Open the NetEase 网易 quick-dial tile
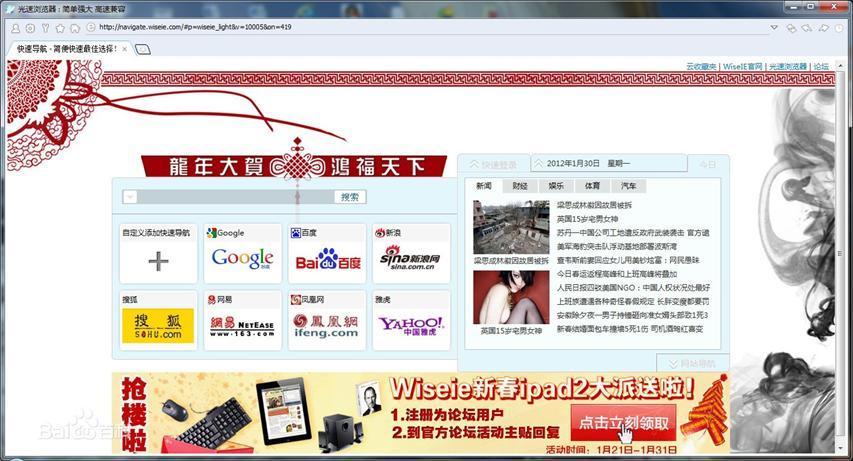853x461 pixels. 243,321
